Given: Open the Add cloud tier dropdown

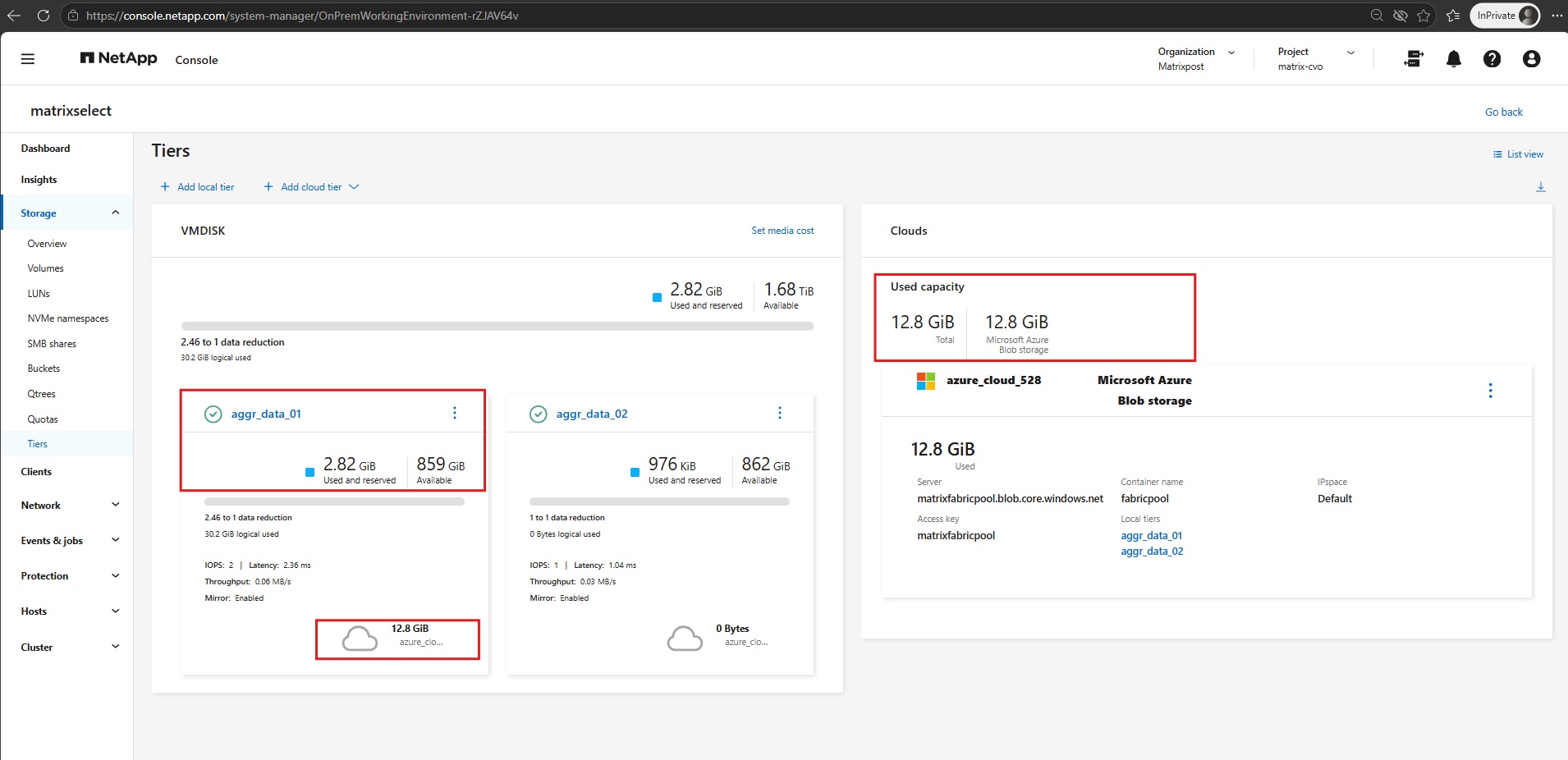Looking at the screenshot, I should [311, 187].
